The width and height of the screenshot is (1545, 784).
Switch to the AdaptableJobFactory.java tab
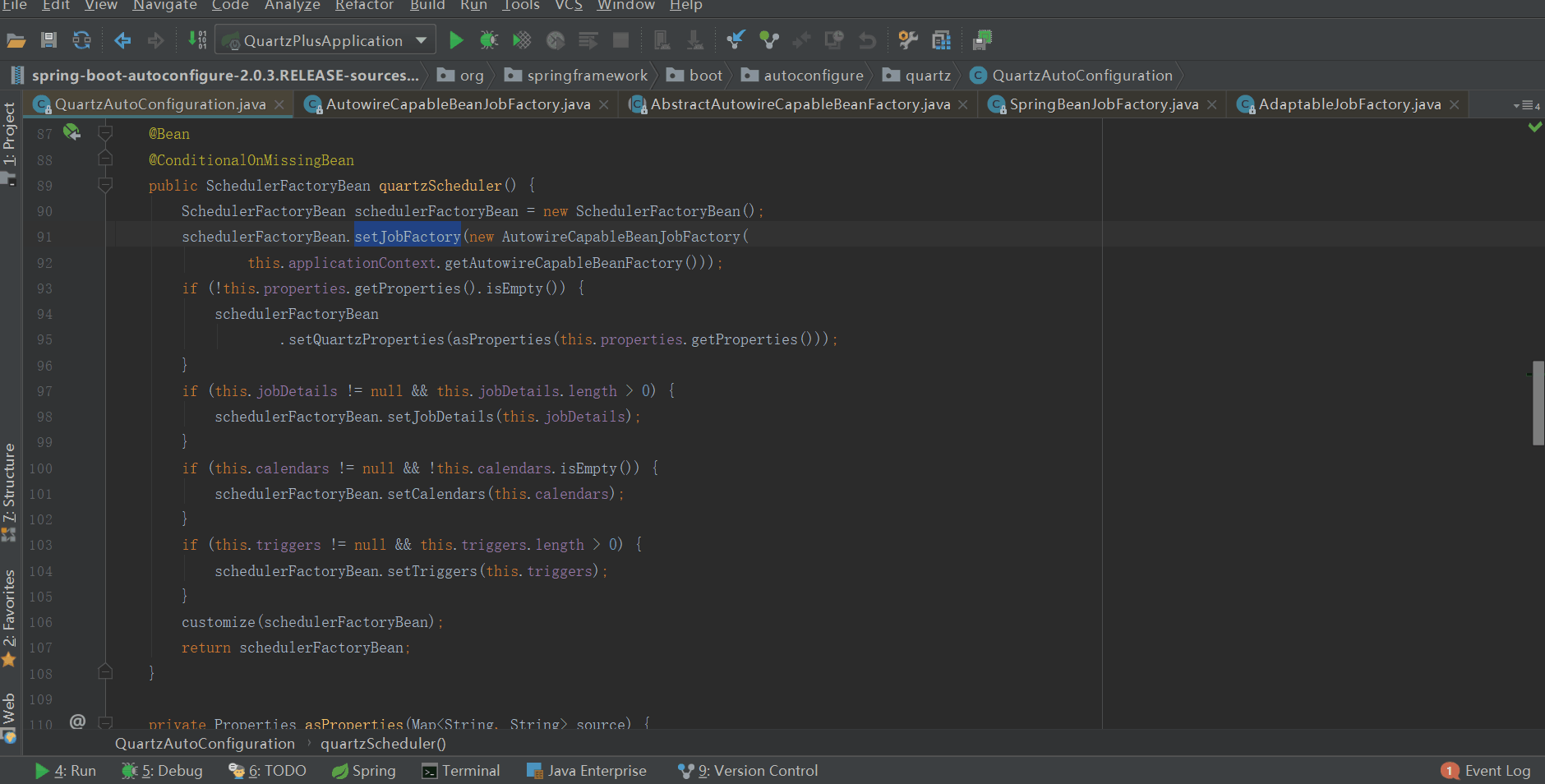click(1349, 104)
